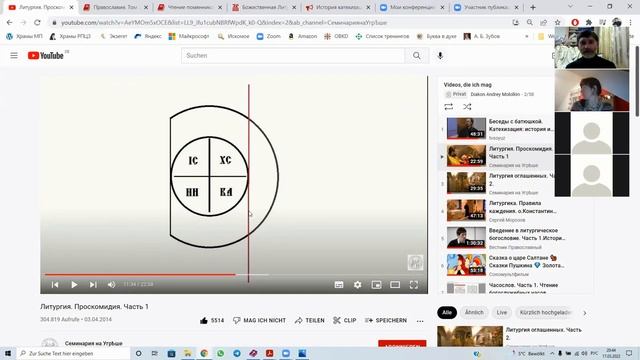Skip to the next playlist video
Image resolution: width=640 pixels, height=360 pixels.
tap(93, 284)
